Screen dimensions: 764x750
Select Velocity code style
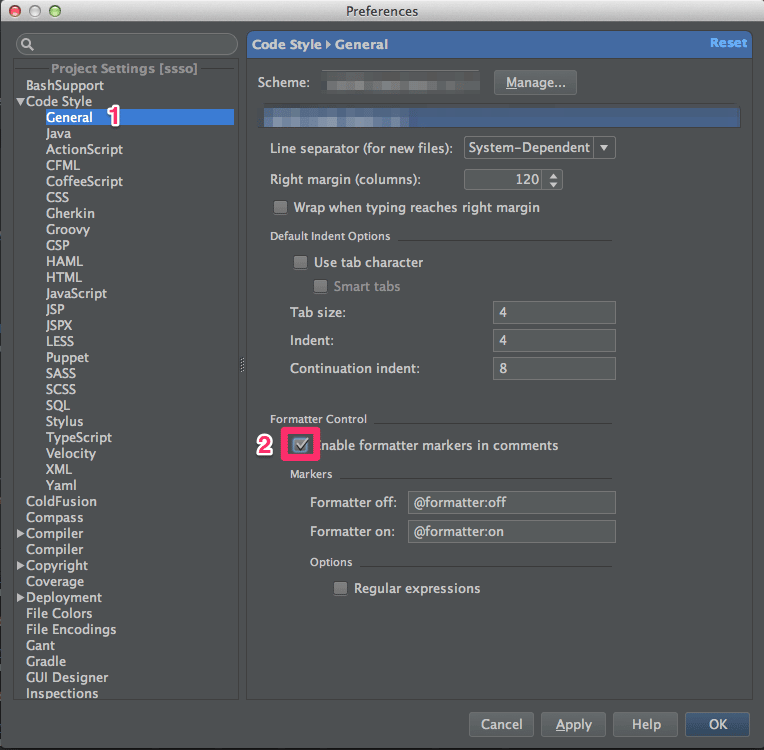pyautogui.click(x=71, y=453)
